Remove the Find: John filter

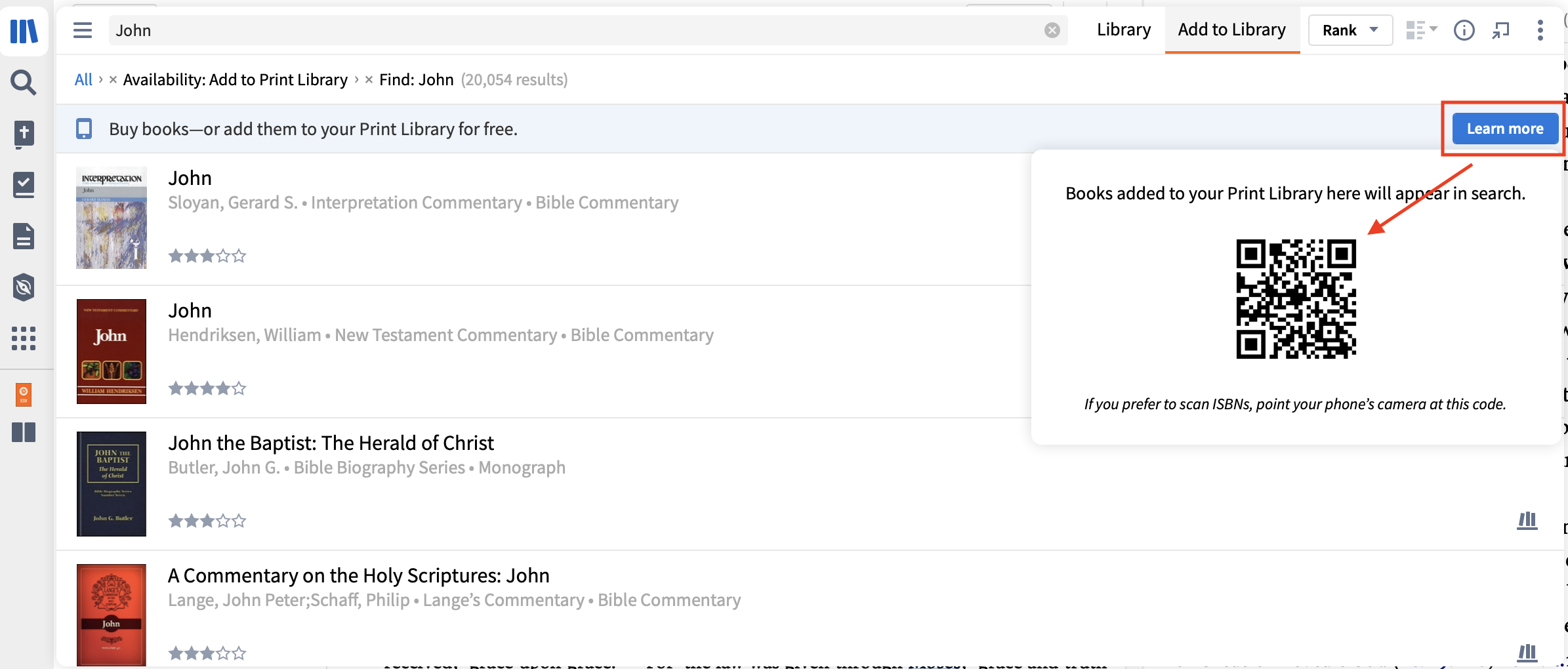tap(369, 79)
